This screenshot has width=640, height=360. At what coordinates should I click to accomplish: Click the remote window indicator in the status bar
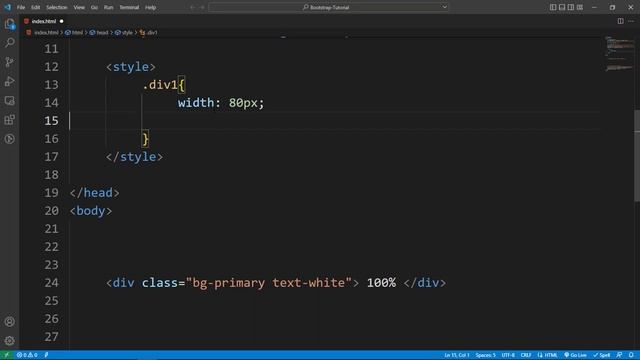[6, 355]
